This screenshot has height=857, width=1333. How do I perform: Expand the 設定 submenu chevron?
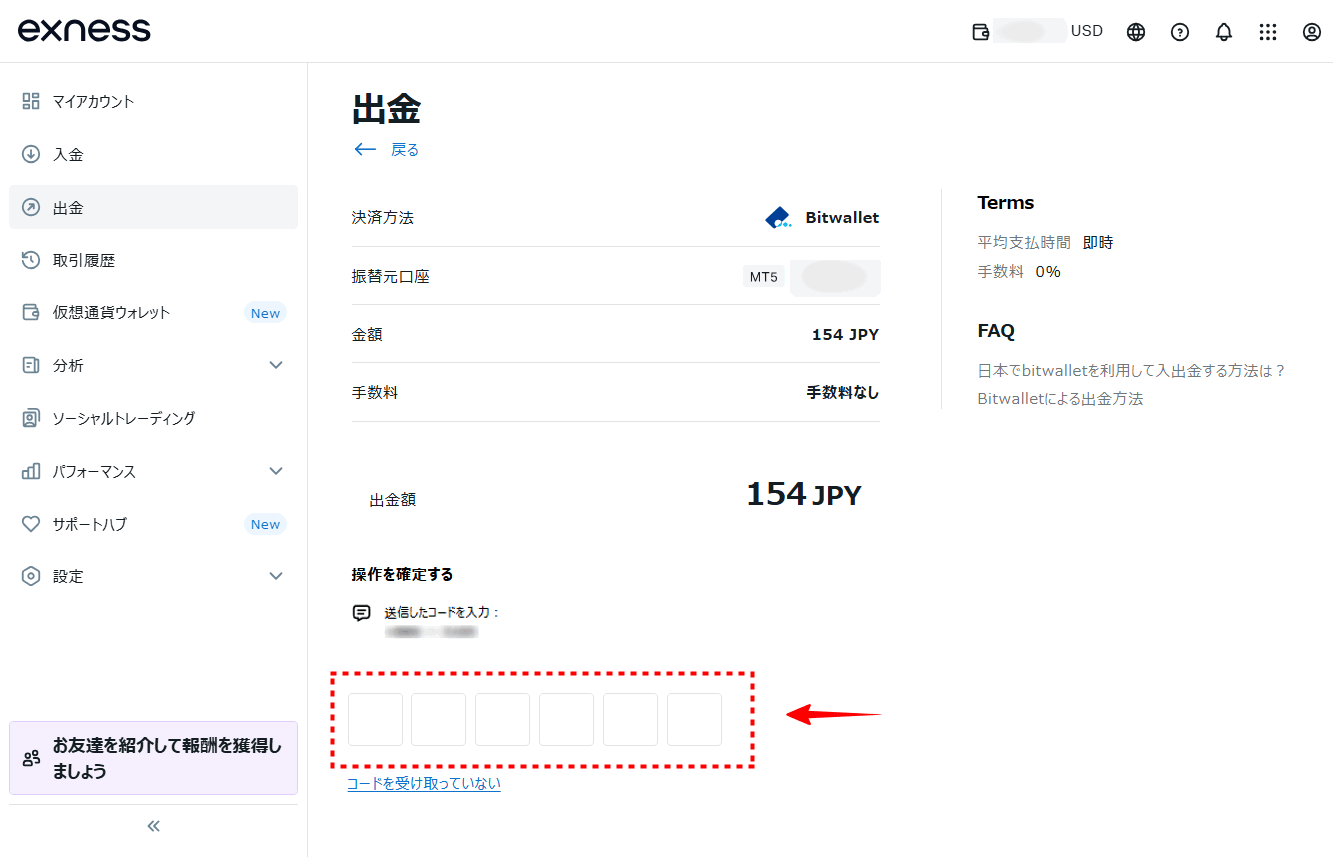coord(277,576)
